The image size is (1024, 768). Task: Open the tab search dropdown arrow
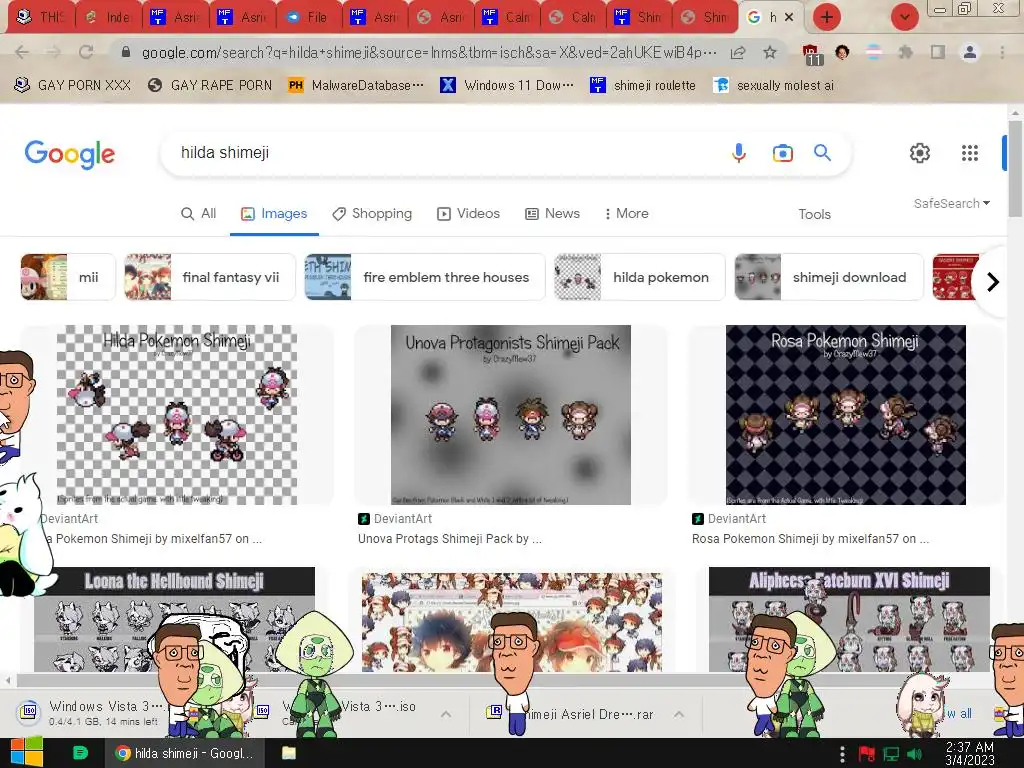[x=904, y=17]
